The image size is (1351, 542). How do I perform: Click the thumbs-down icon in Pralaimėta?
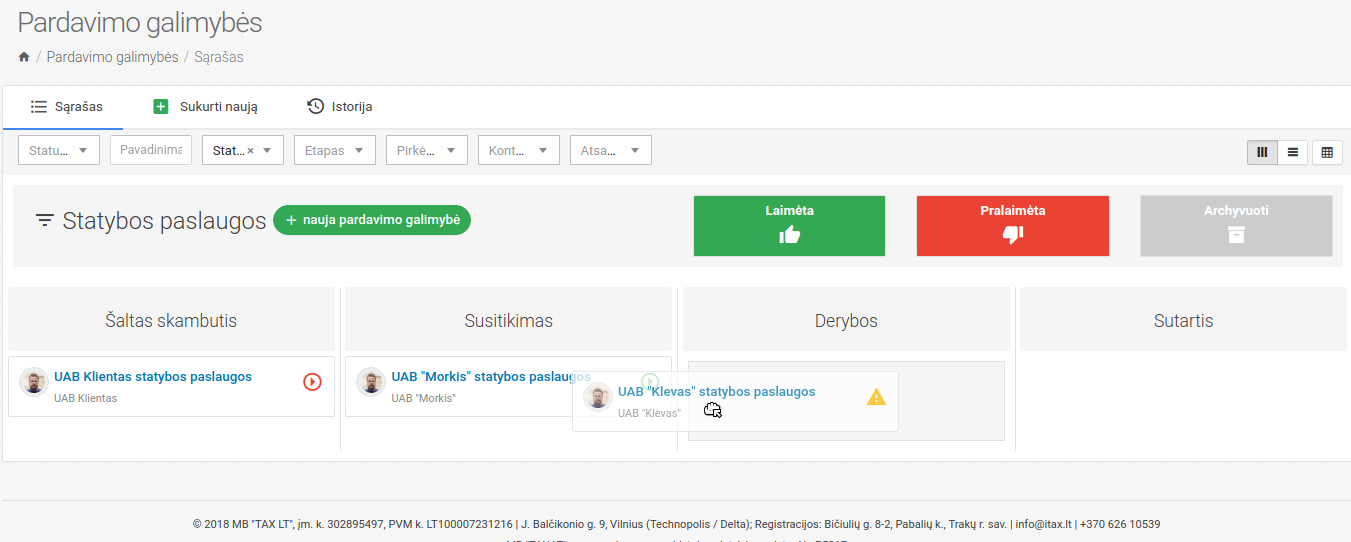[1012, 235]
